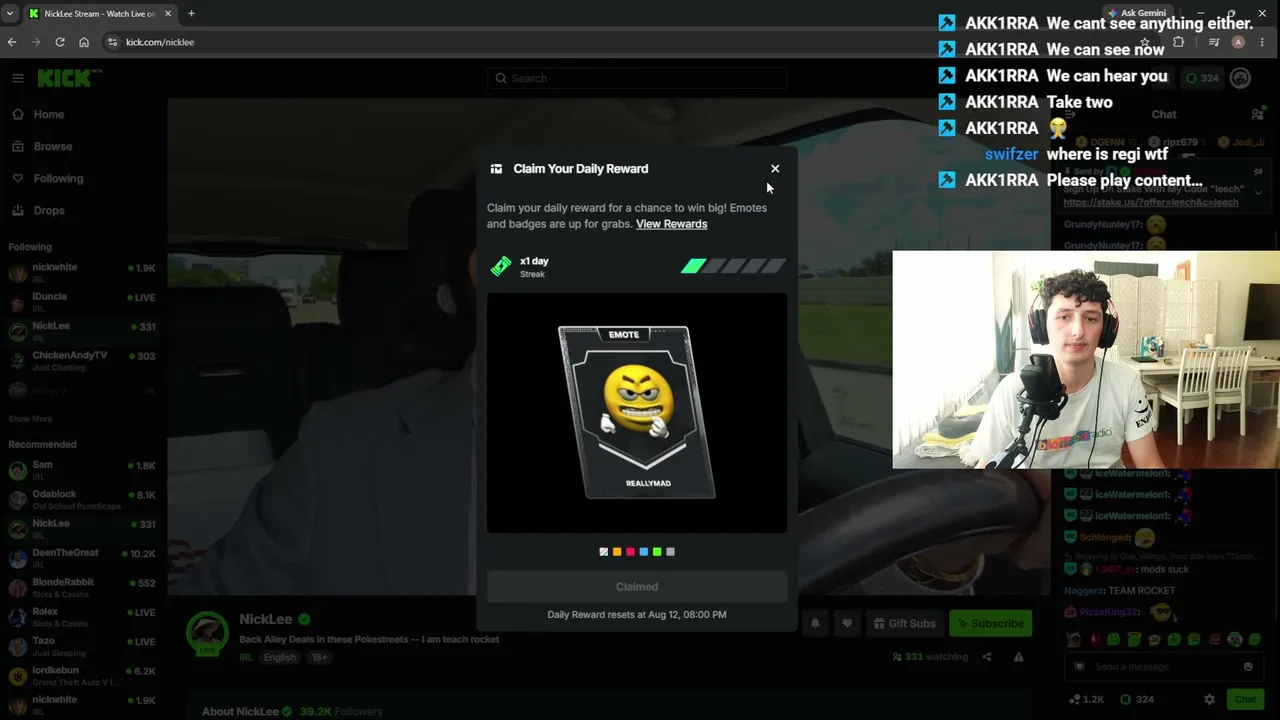The image size is (1280, 720).
Task: Select the NickLee Stream browser tab
Action: point(100,13)
